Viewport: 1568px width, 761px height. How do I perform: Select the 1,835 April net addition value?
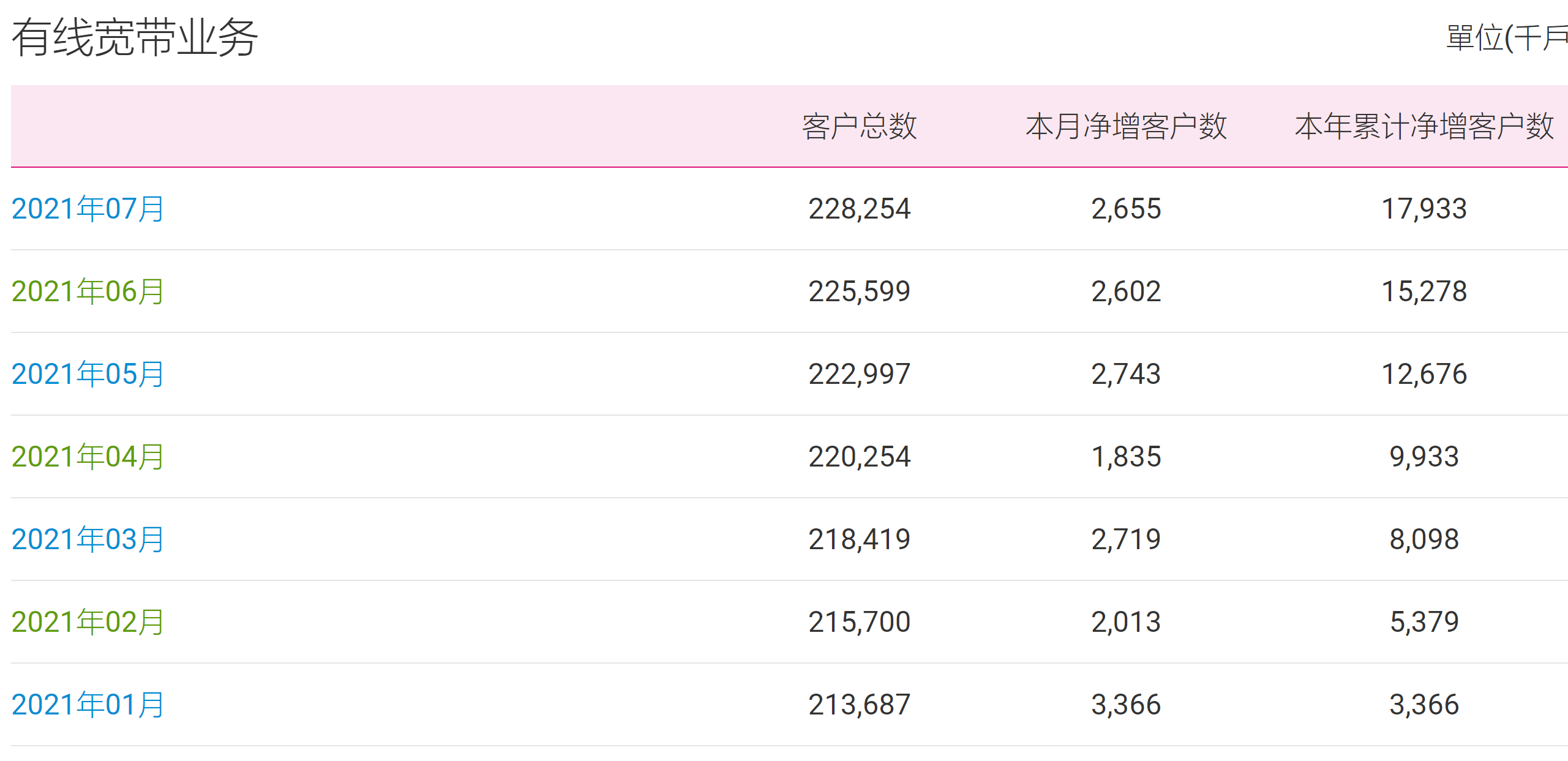(1126, 457)
